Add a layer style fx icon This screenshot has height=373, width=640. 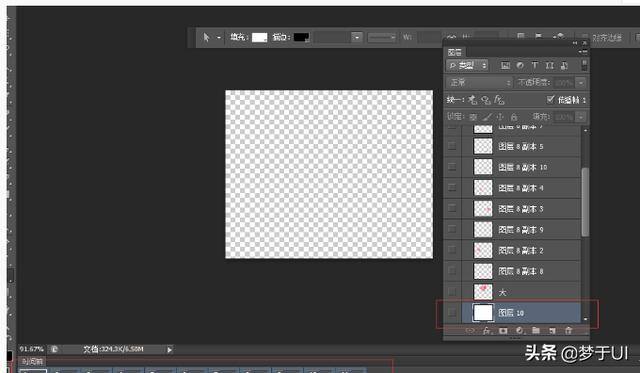[x=487, y=331]
